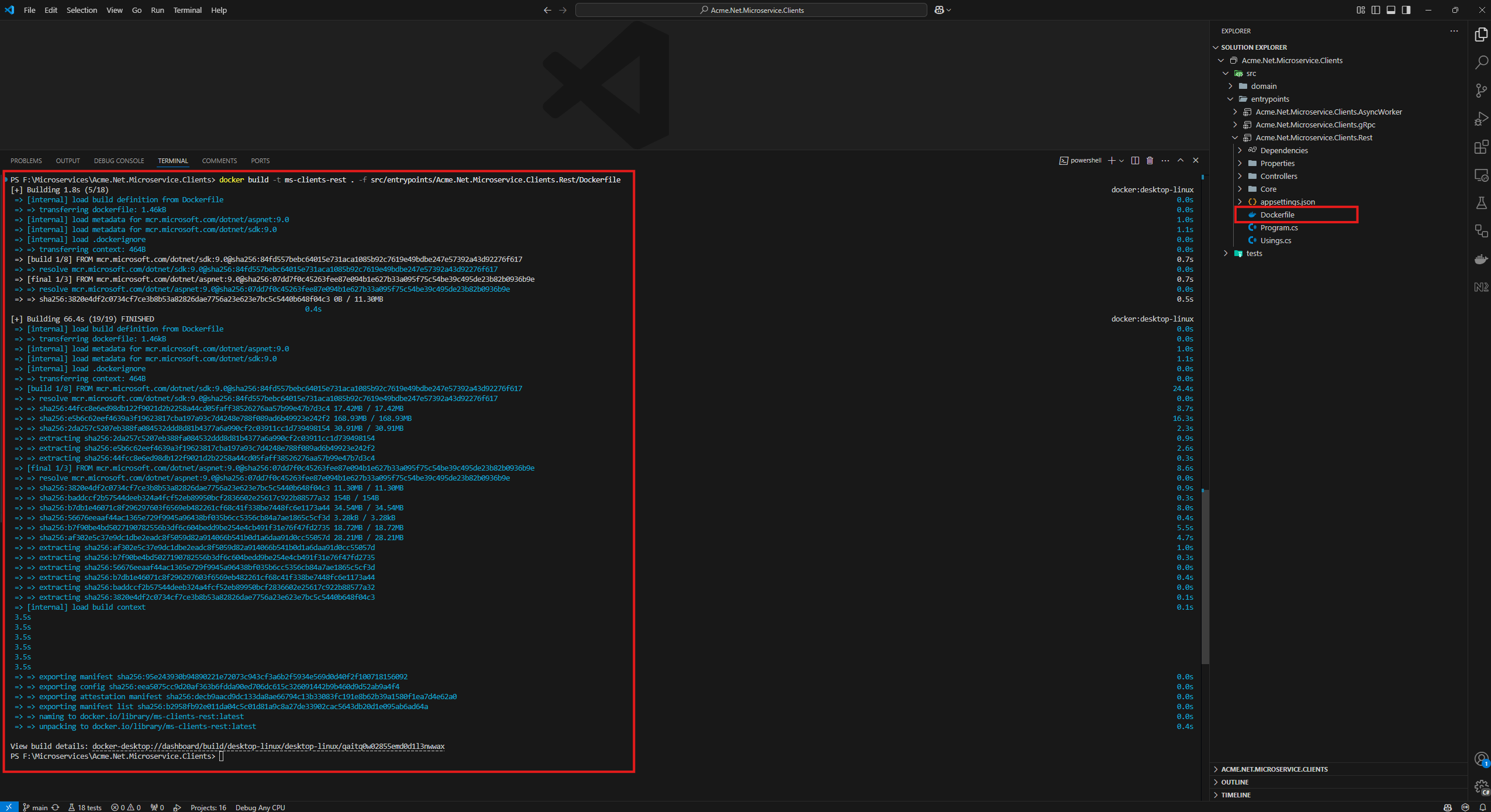This screenshot has width=1491, height=812.
Task: Close the terminal panel with the X
Action: pos(1196,160)
